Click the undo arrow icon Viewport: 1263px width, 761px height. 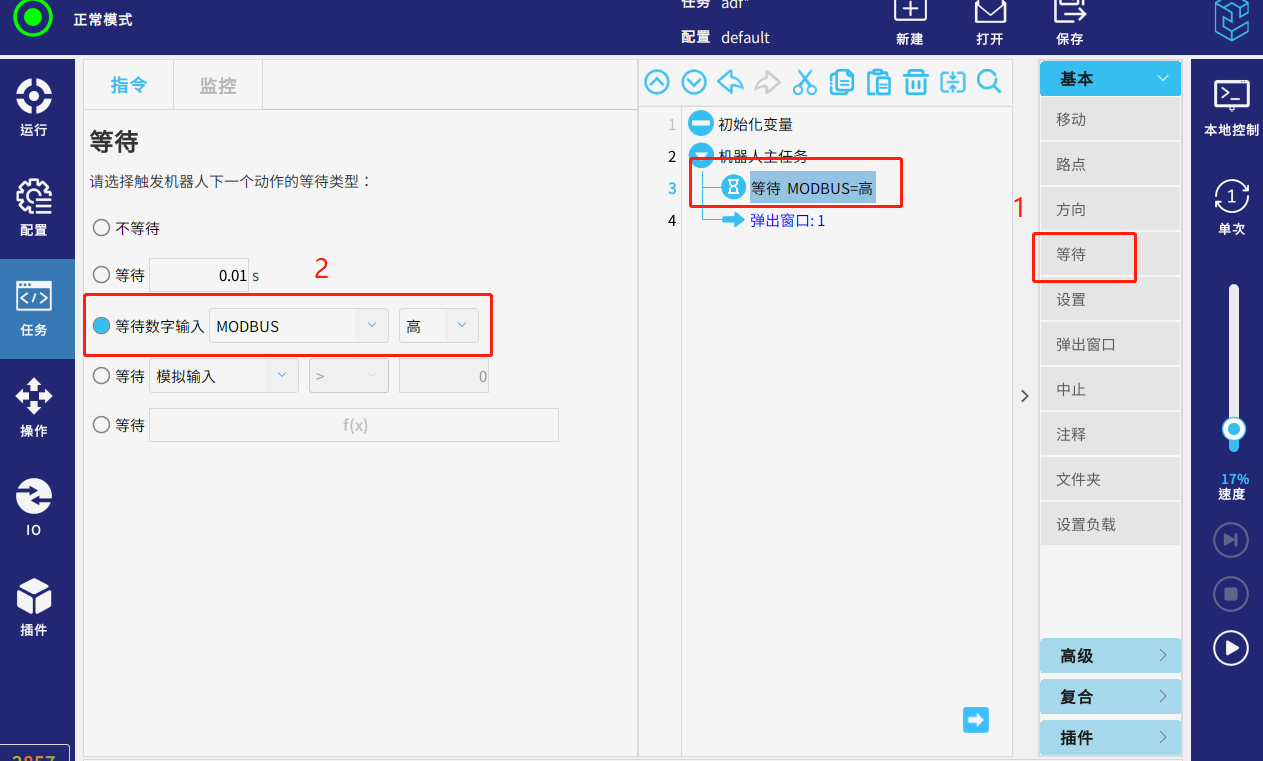tap(730, 82)
